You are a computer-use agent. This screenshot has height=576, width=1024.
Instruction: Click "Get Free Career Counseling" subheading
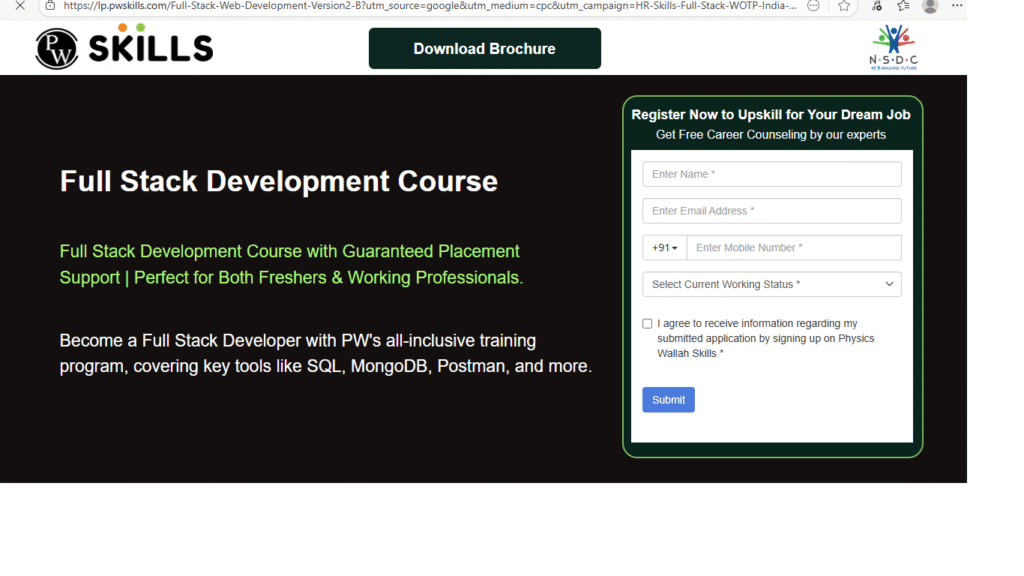[x=771, y=135]
